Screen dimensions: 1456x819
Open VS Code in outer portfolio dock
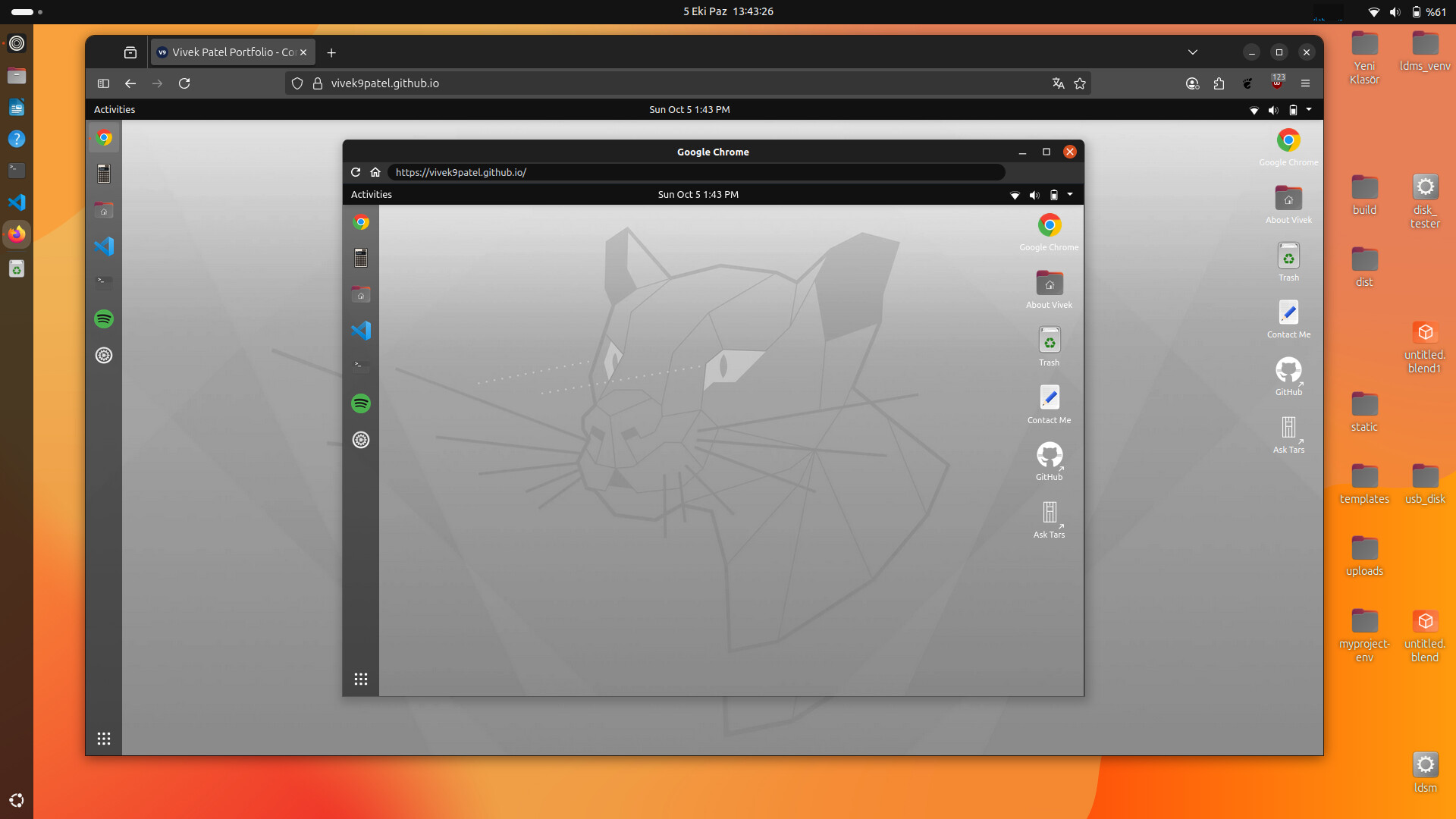pyautogui.click(x=104, y=246)
